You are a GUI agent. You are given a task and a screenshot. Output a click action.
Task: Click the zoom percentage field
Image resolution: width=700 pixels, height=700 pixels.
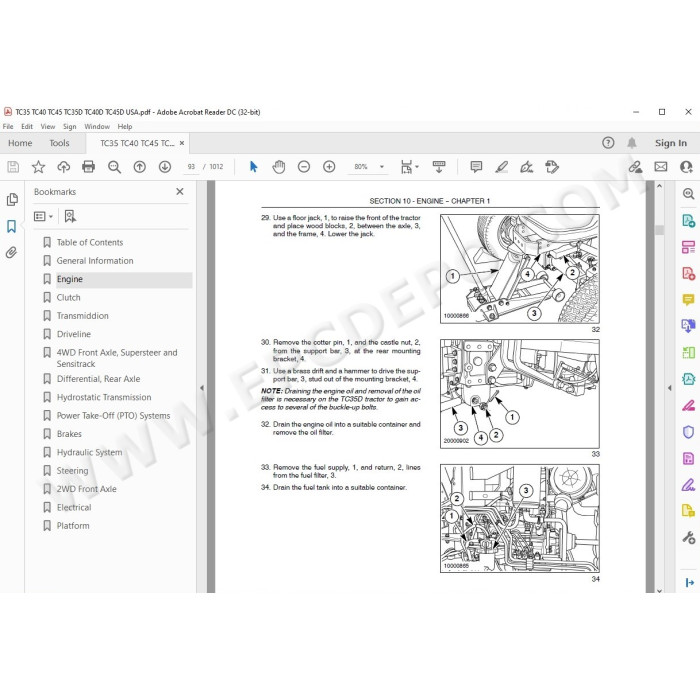coord(361,167)
